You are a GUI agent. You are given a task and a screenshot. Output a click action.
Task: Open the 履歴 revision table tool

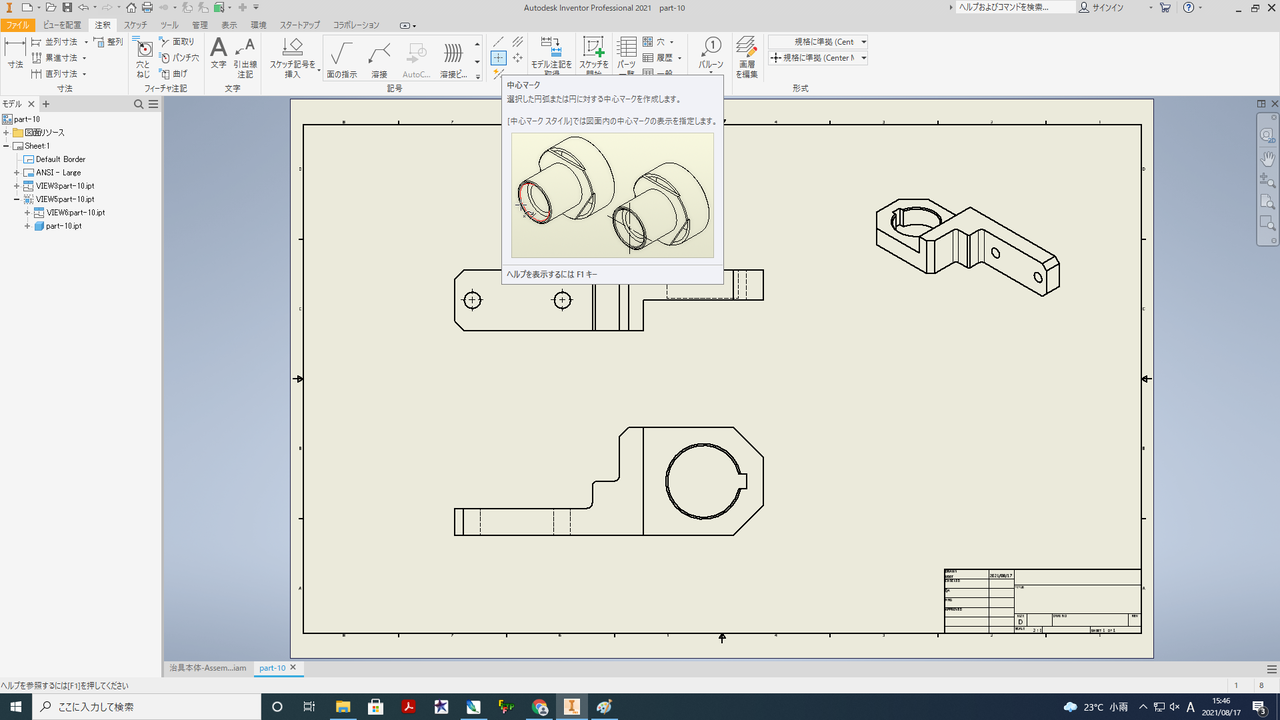pyautogui.click(x=655, y=58)
